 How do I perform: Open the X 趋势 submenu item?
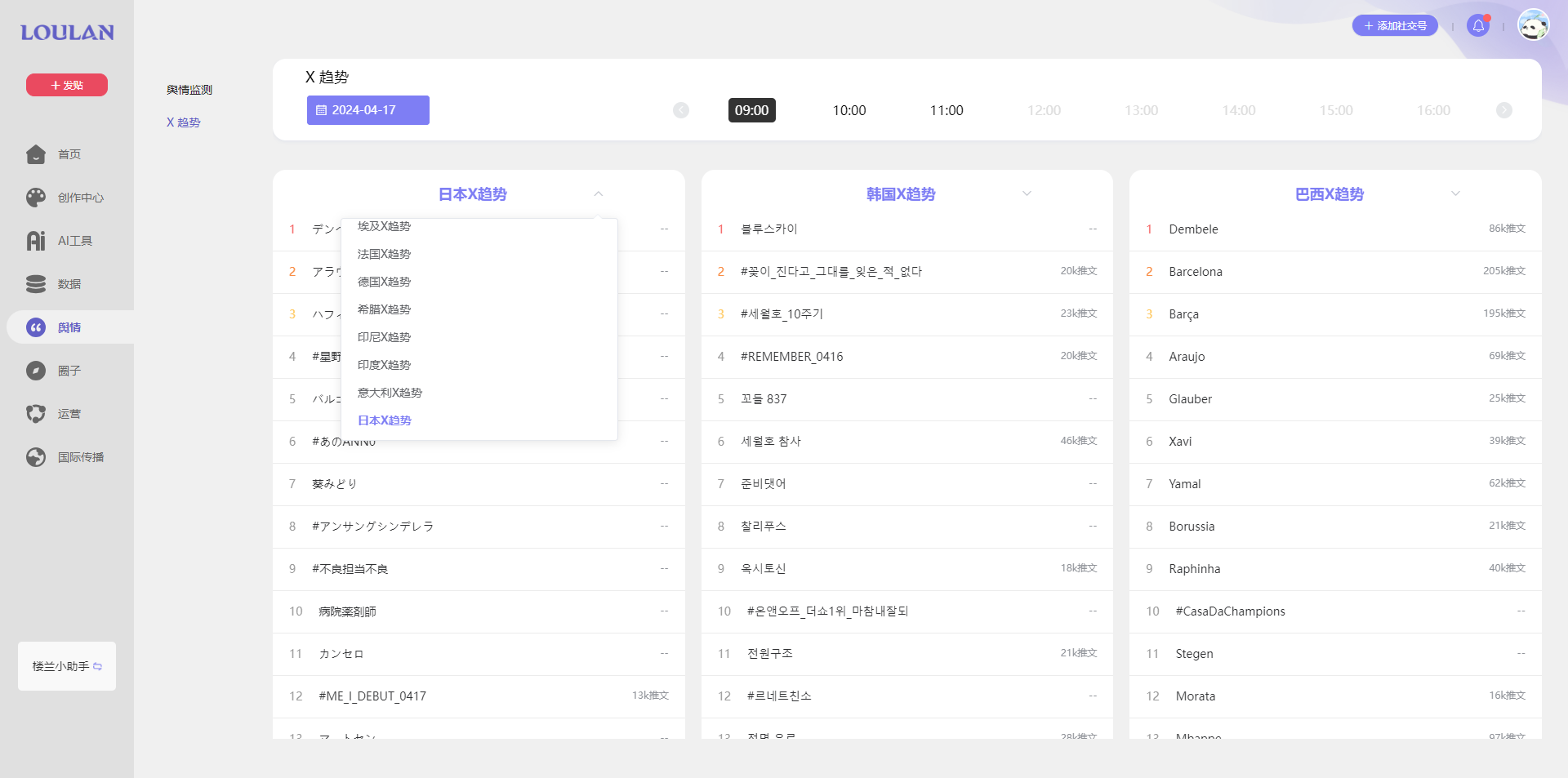[184, 122]
